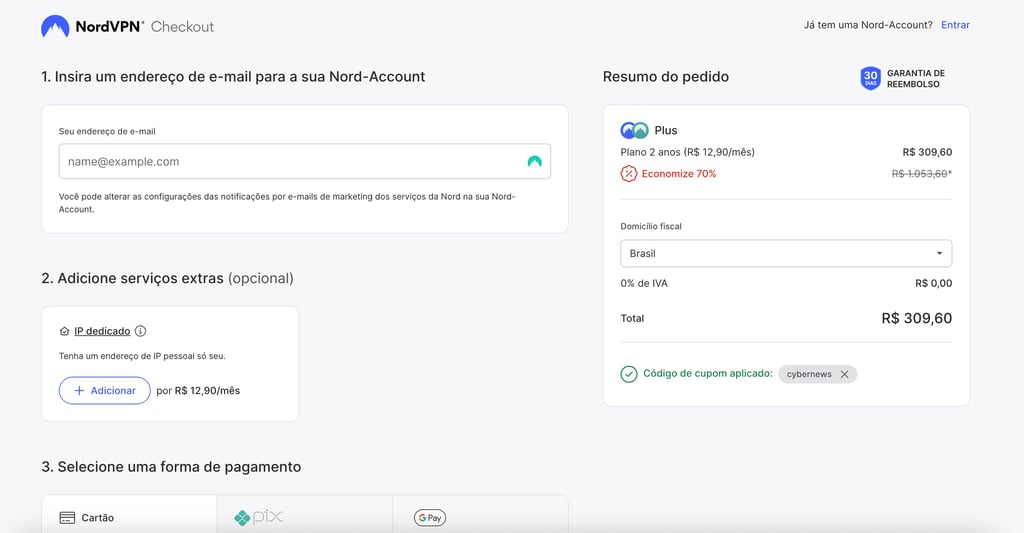Select the Pix payment tab
This screenshot has width=1024, height=533.
tap(305, 514)
